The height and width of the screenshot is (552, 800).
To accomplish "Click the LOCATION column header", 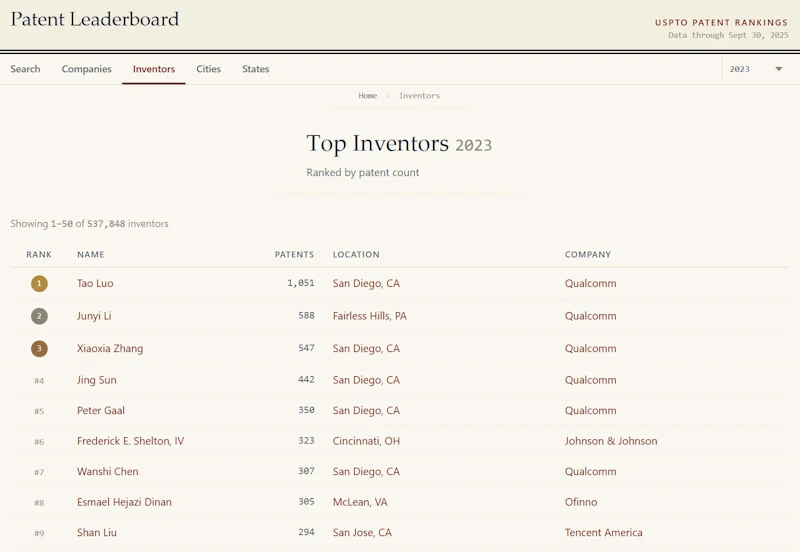I will (x=356, y=255).
